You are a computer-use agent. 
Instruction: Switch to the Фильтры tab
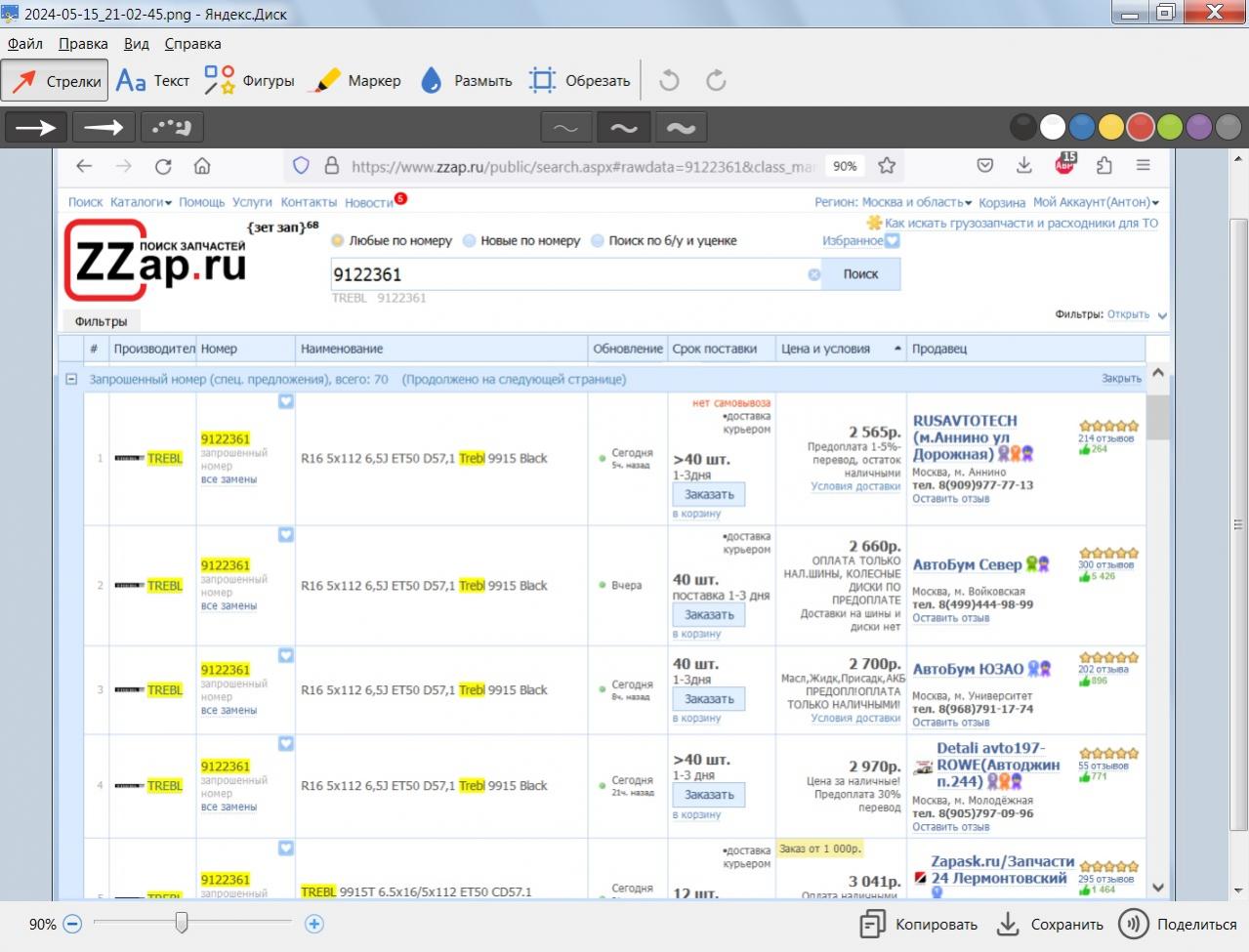(x=101, y=321)
